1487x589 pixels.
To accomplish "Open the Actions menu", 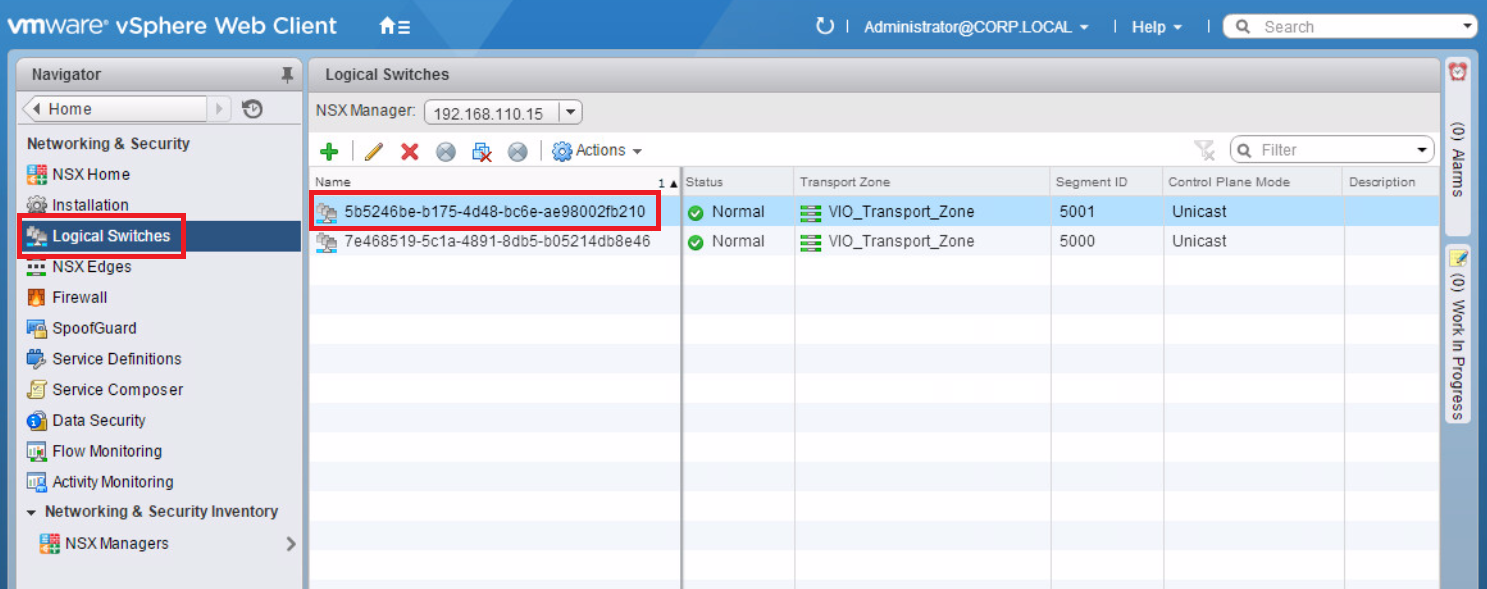I will 608,150.
